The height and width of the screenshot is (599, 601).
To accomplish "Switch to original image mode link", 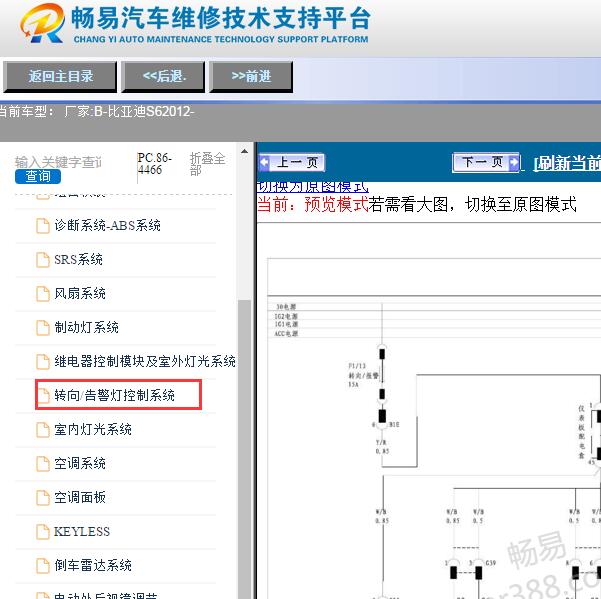I will coord(313,187).
